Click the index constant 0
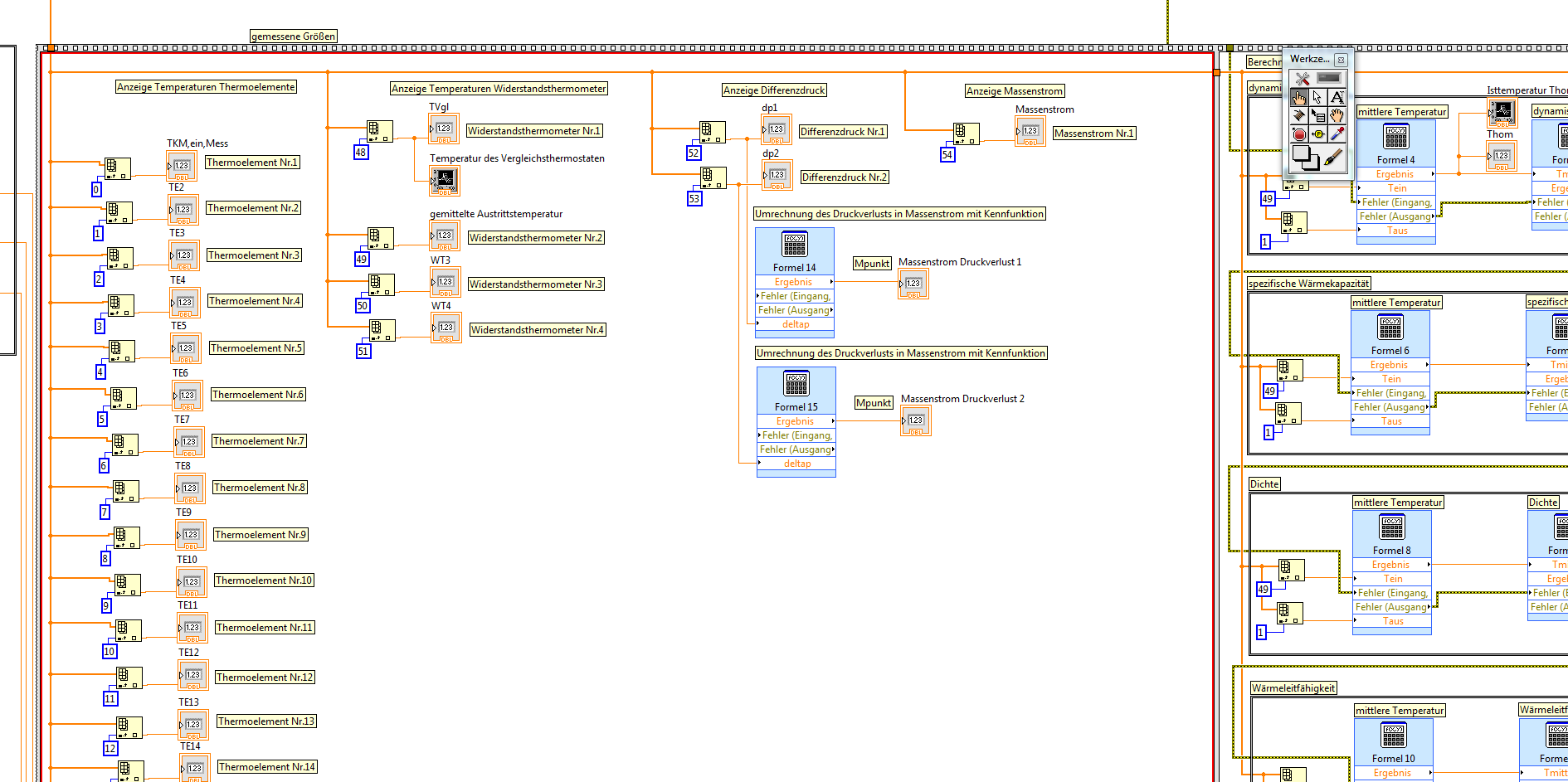The width and height of the screenshot is (1568, 782). [x=96, y=190]
